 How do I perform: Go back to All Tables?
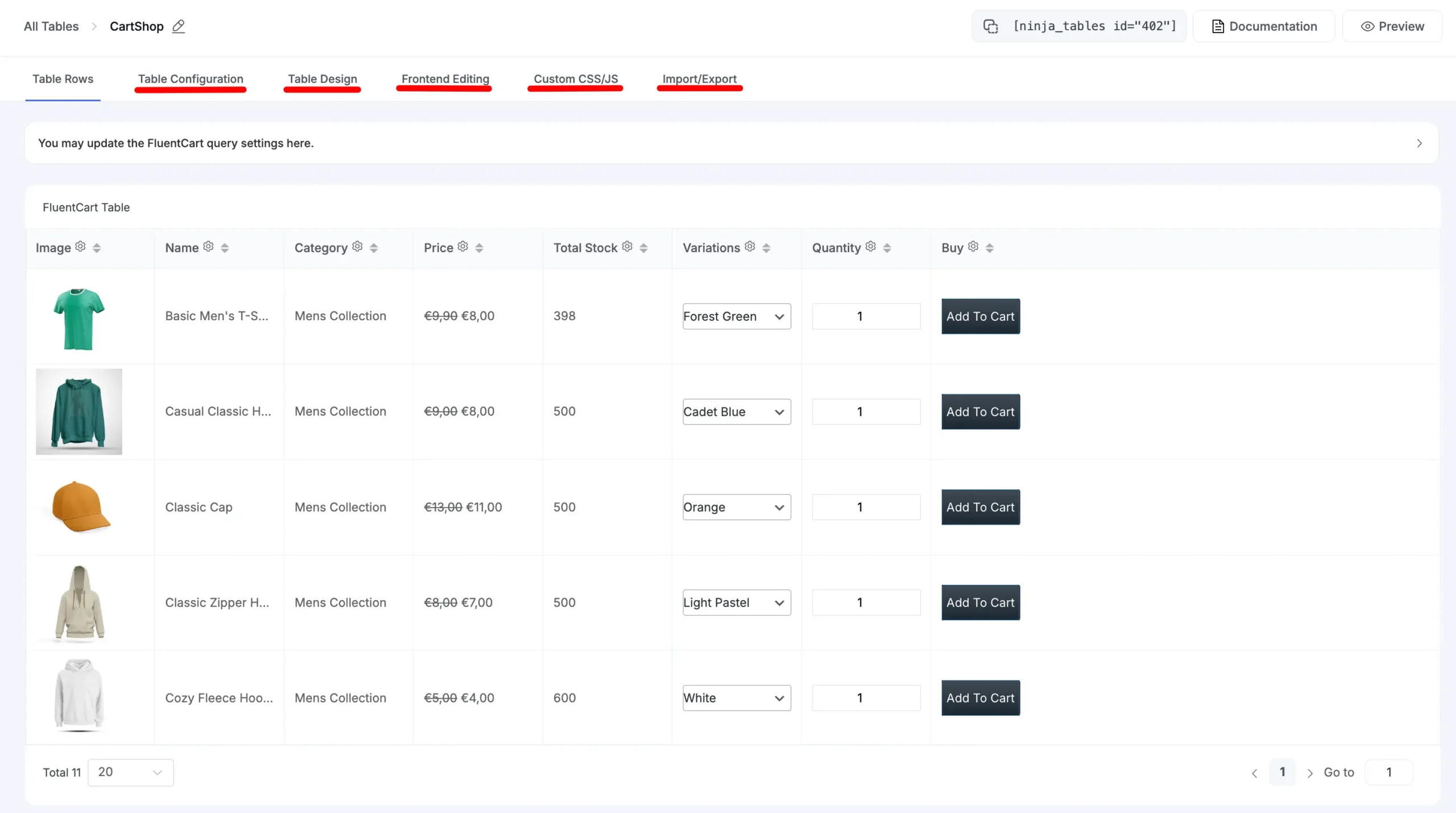(x=51, y=26)
